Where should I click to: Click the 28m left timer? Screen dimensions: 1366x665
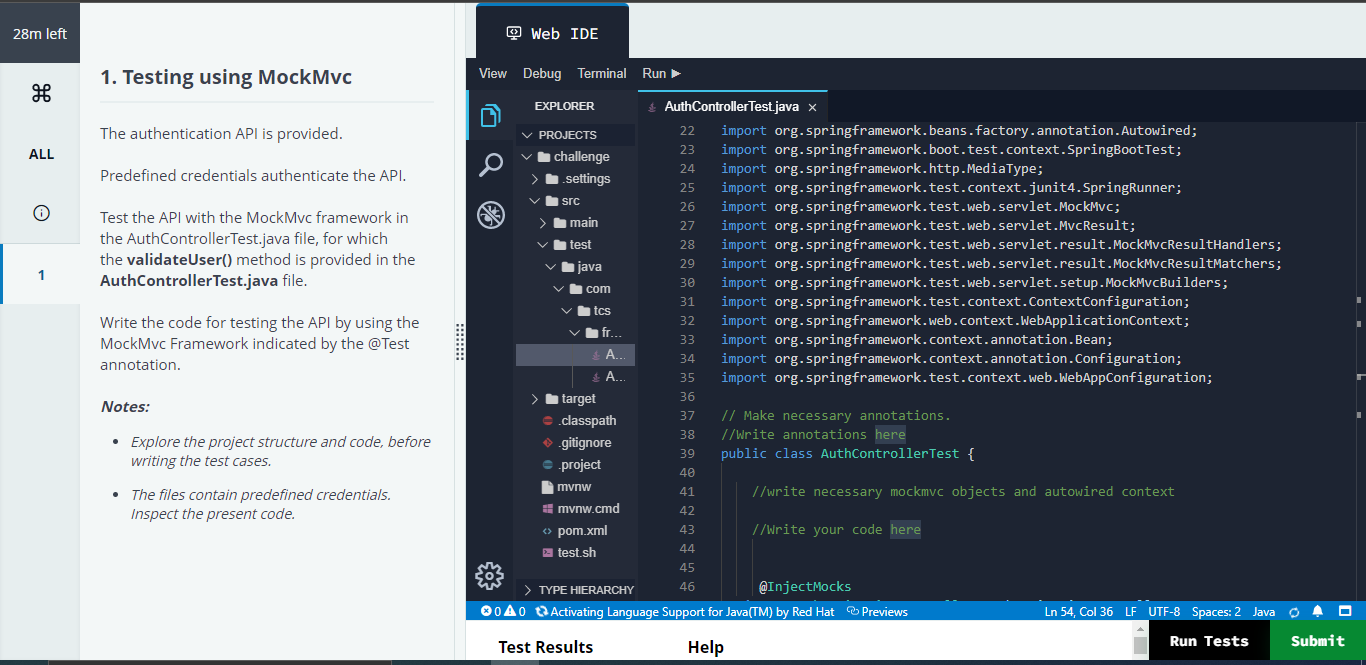(x=40, y=33)
